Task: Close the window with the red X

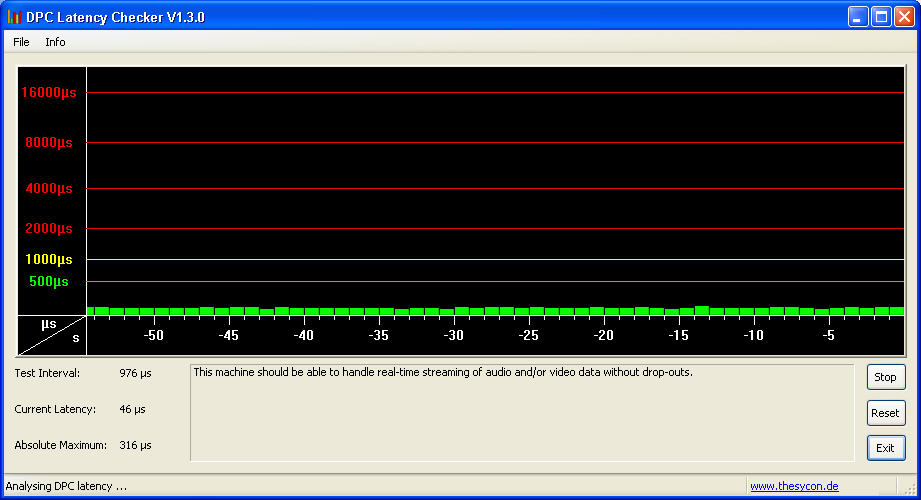Action: (x=904, y=17)
